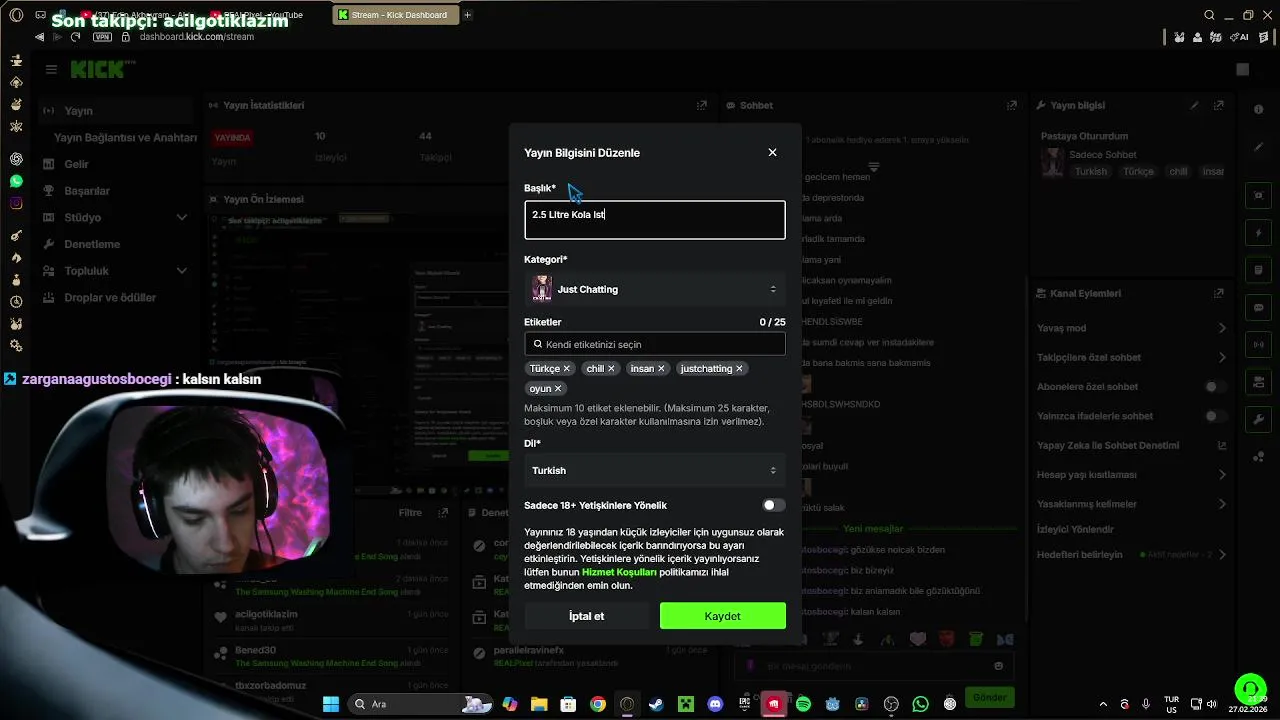Open Discord from the taskbar
Screen dimensions: 1280x720
click(x=715, y=704)
